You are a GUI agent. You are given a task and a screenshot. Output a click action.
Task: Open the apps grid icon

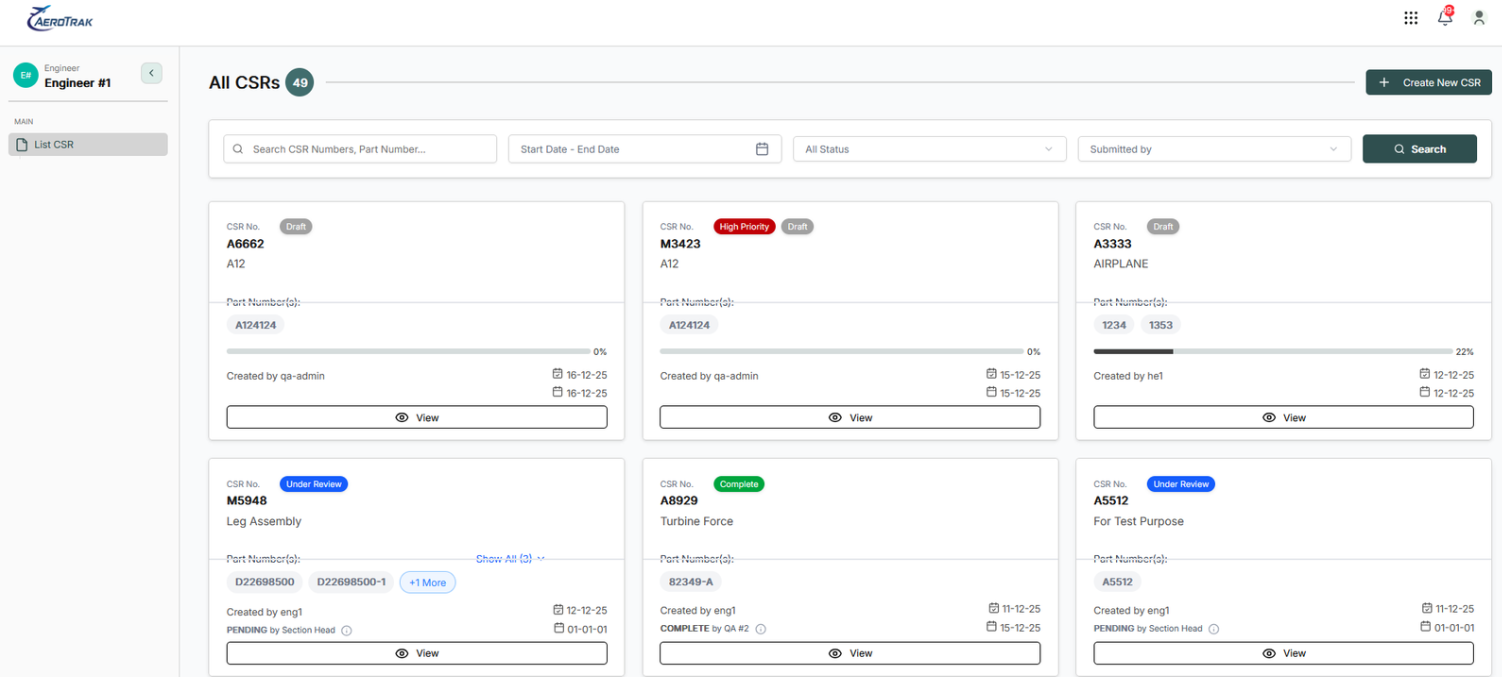pyautogui.click(x=1411, y=18)
